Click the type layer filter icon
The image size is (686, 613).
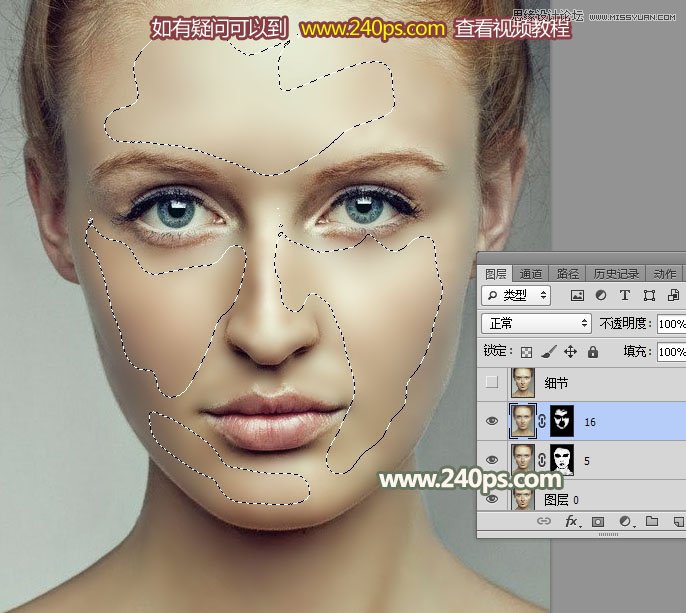[x=625, y=296]
